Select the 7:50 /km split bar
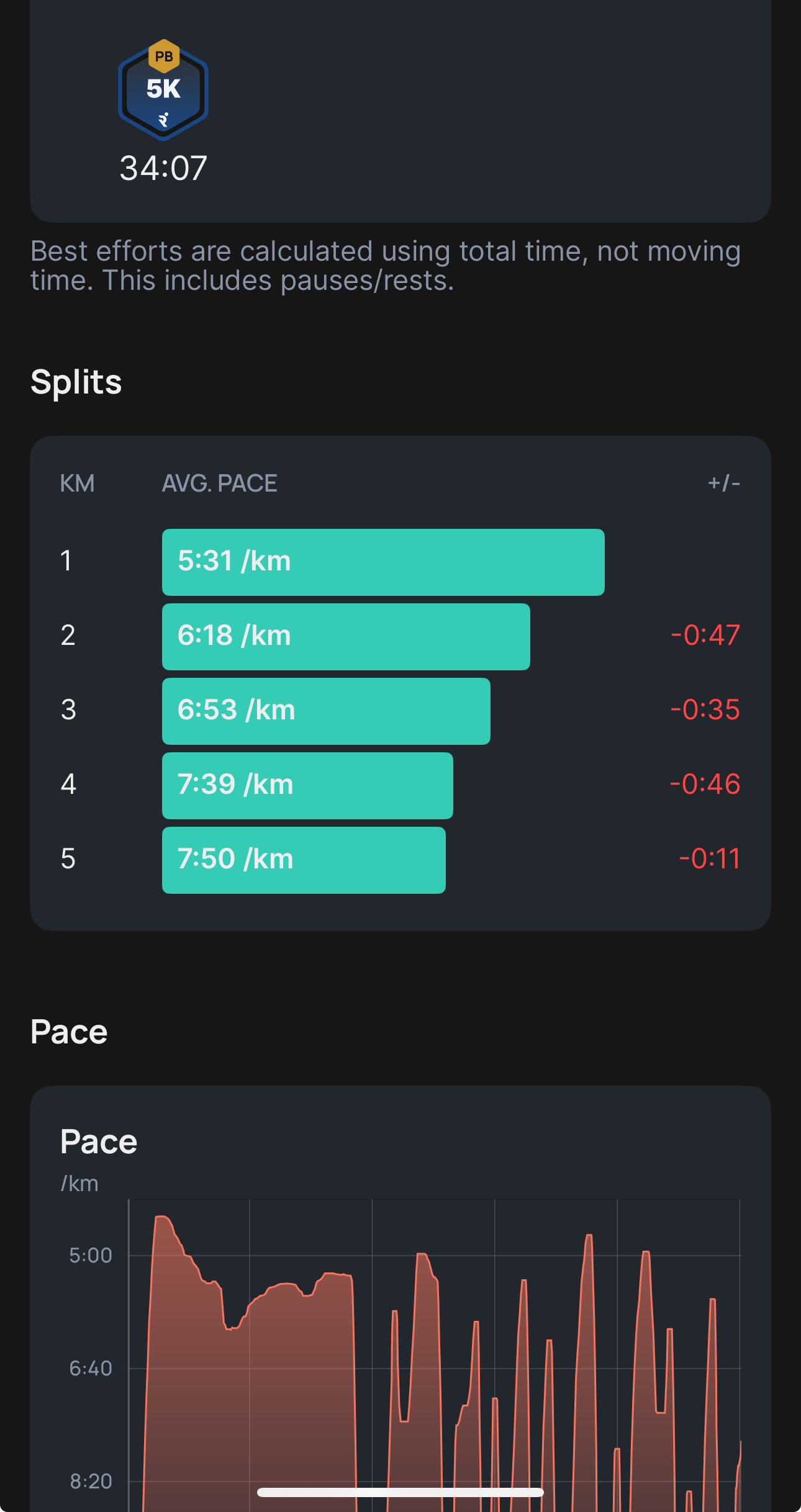Image resolution: width=801 pixels, height=1512 pixels. (303, 860)
